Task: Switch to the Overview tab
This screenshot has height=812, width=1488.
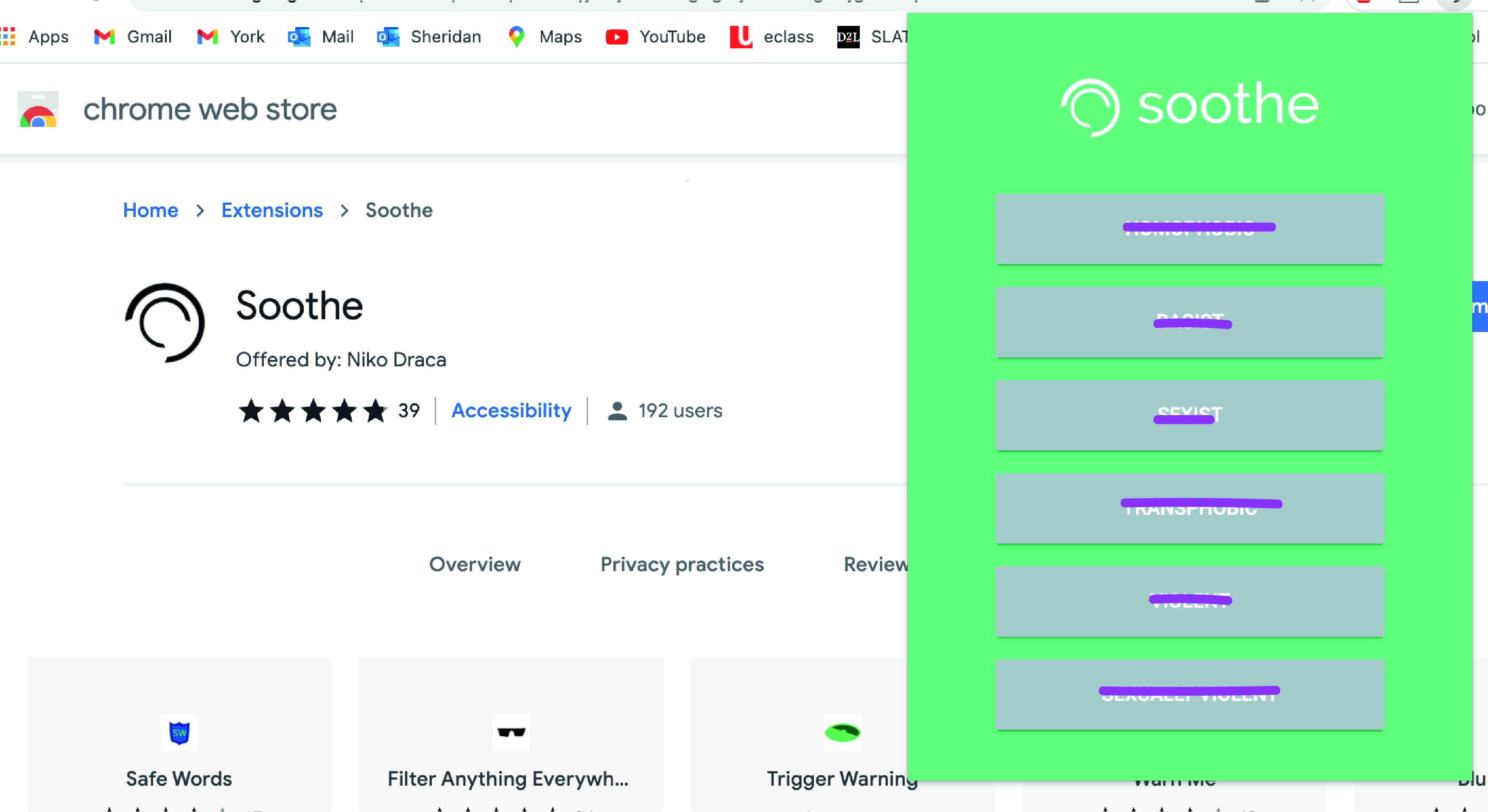Action: (475, 564)
